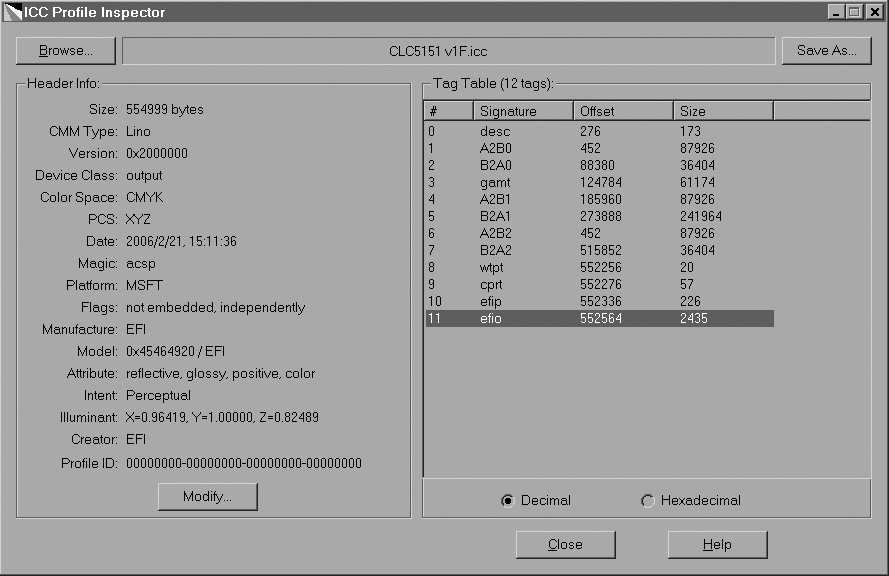889x576 pixels.
Task: Open the Modify... header dialog
Action: (208, 497)
